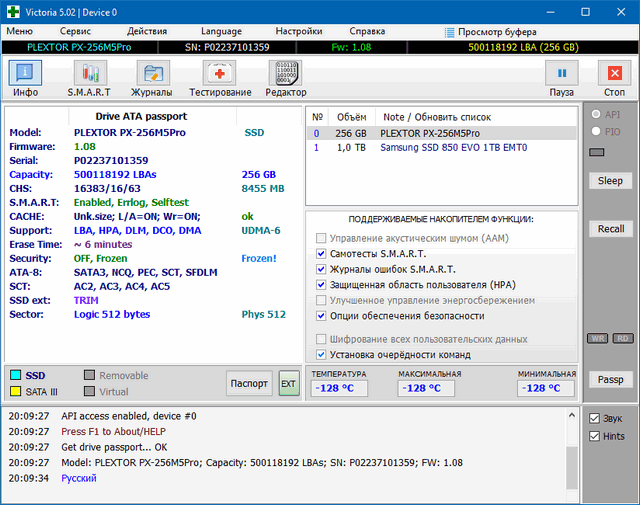Switch to Тестирование test icon
640x505 pixels.
[x=220, y=78]
